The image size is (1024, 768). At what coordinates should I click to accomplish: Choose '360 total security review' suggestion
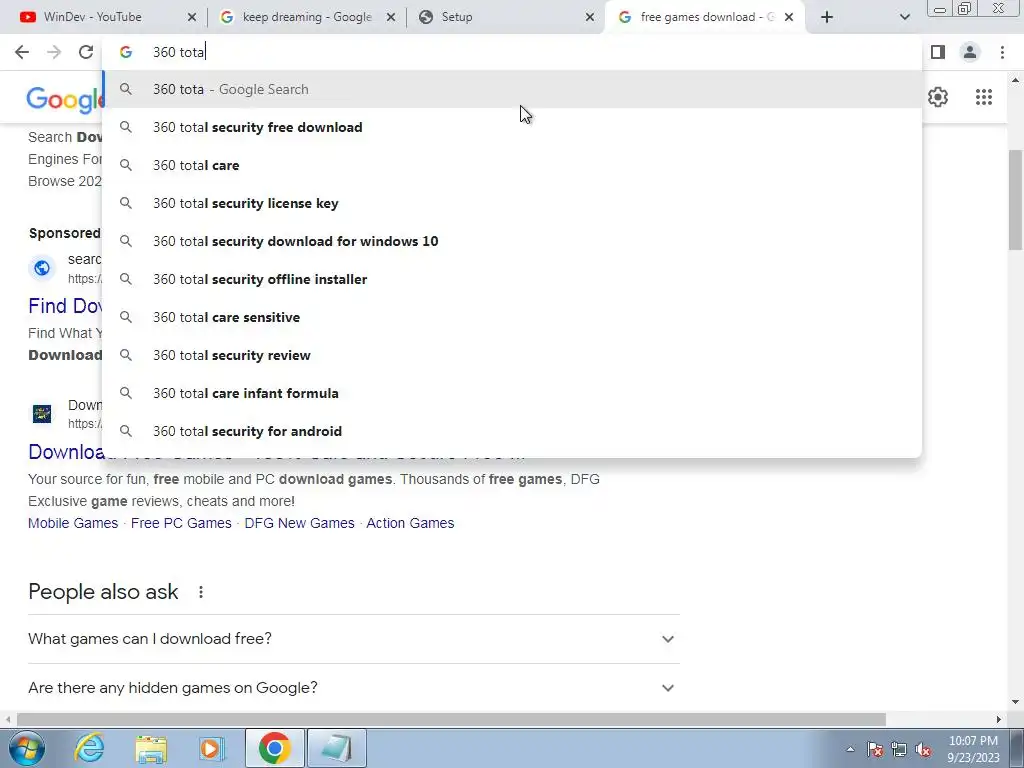pos(512,355)
